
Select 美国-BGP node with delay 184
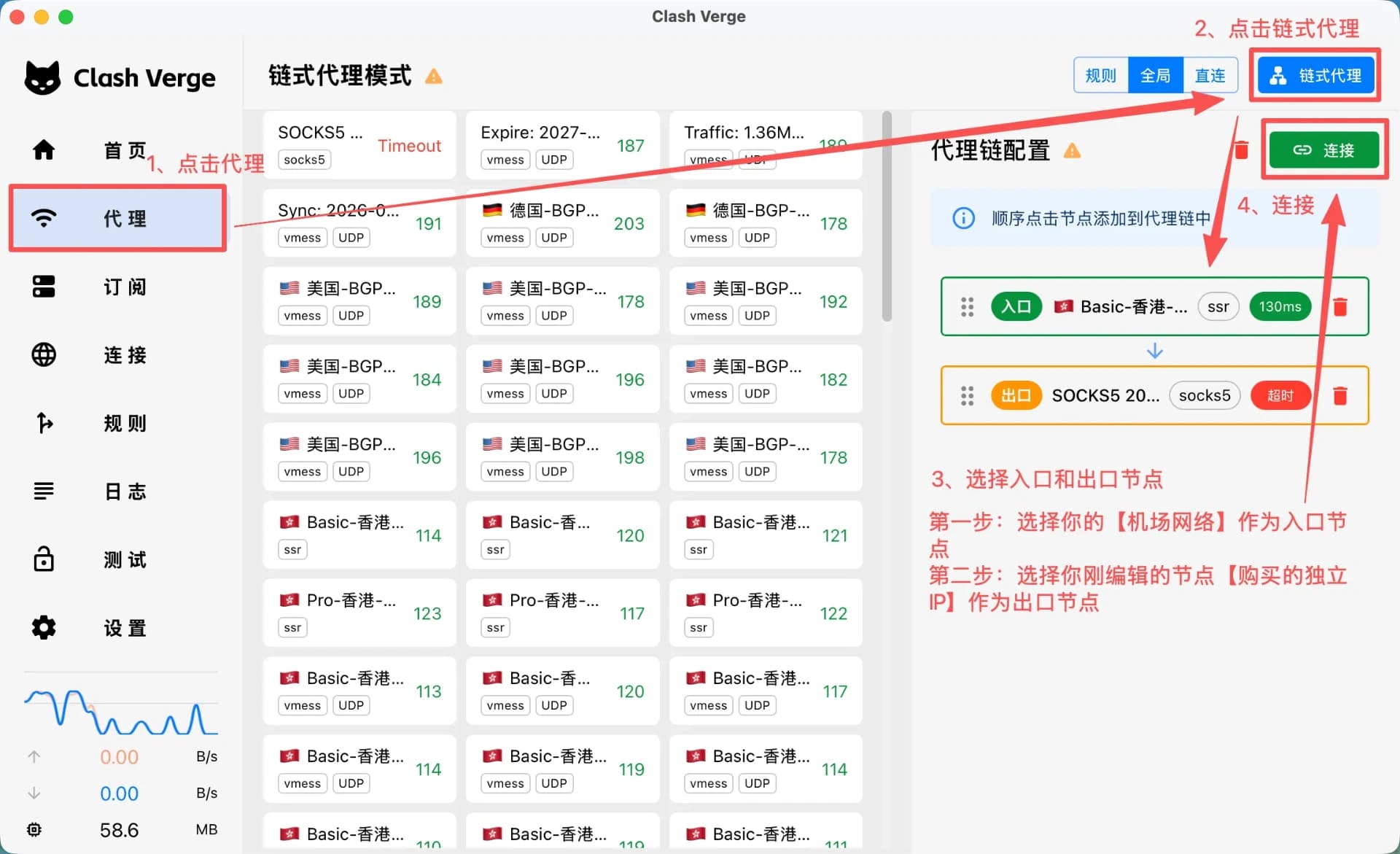tap(359, 379)
